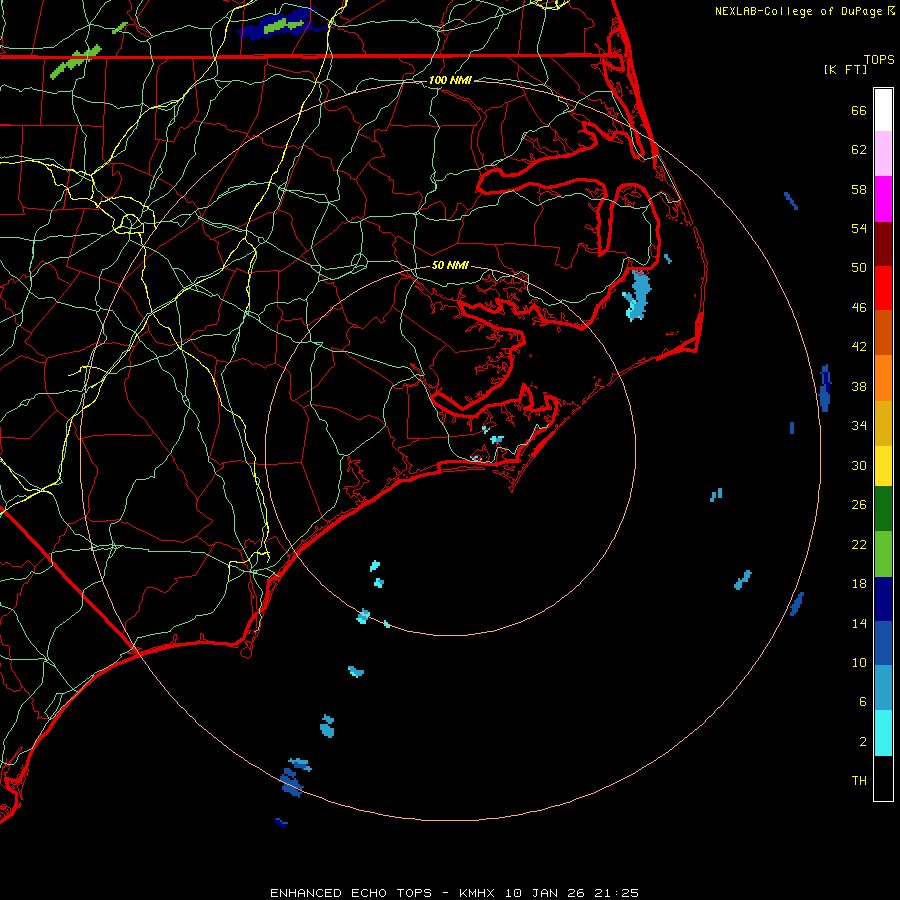Viewport: 900px width, 900px height.
Task: Click 'ENHANCED ECHO TOPS' caption text
Action: point(351,893)
